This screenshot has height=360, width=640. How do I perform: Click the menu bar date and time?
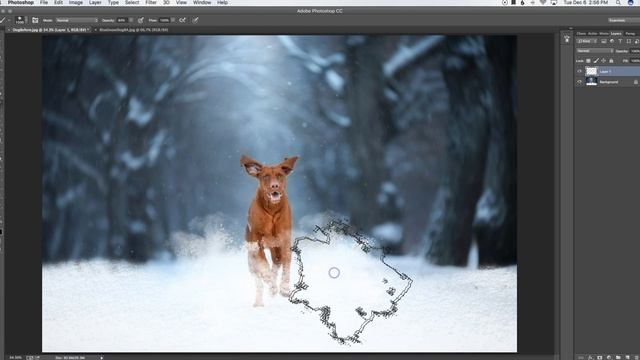click(586, 2)
